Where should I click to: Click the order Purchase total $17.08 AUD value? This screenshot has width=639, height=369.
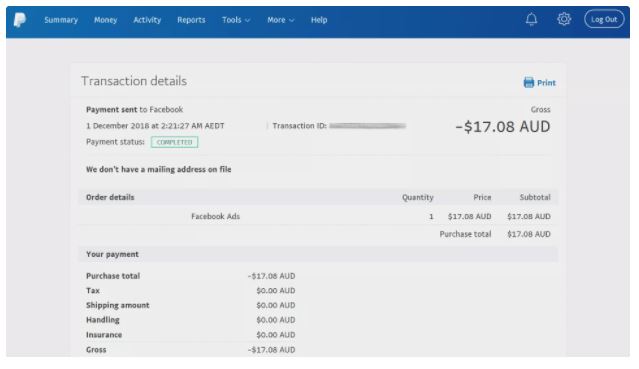(x=529, y=234)
